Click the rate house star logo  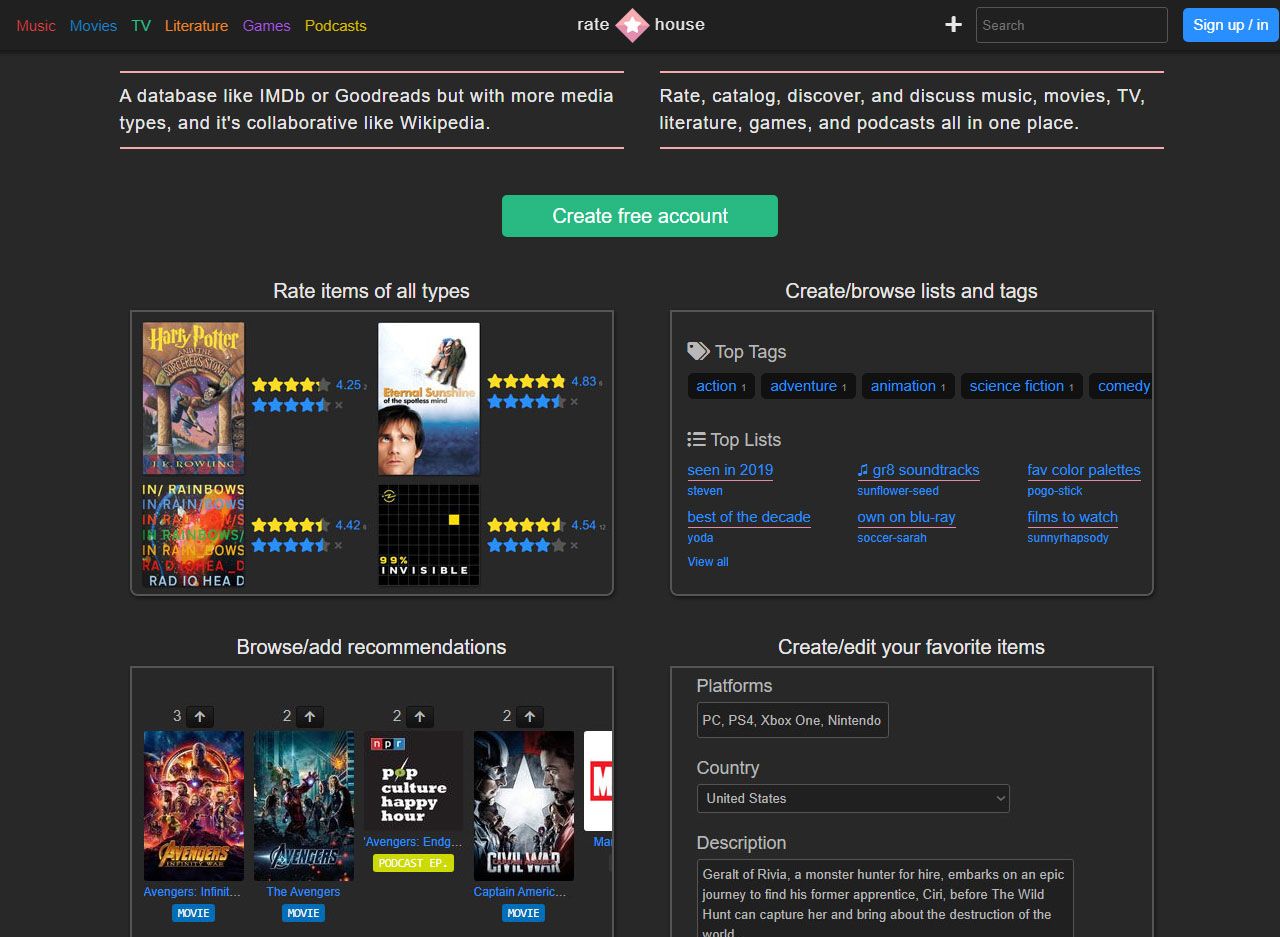tap(632, 25)
